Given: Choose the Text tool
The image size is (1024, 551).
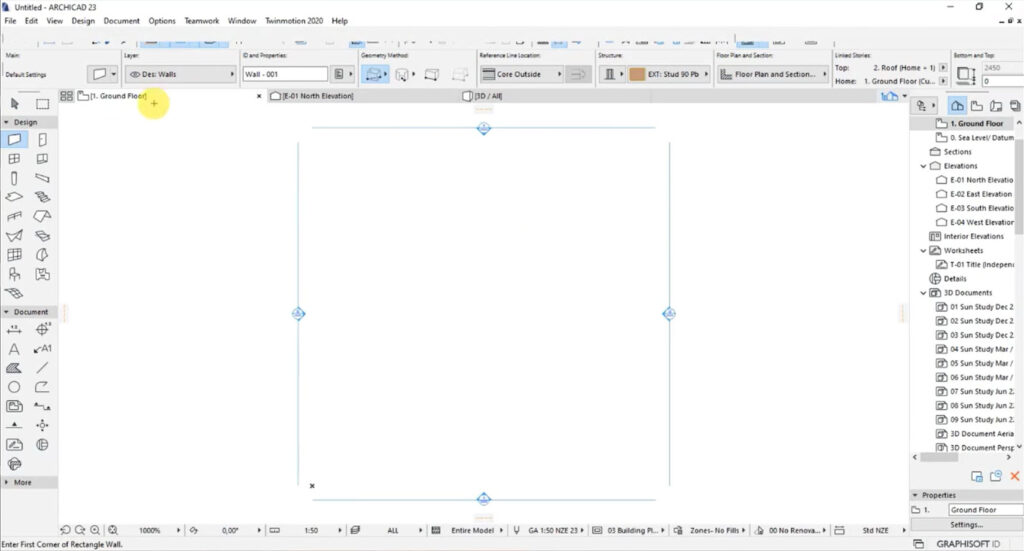Looking at the screenshot, I should point(14,349).
